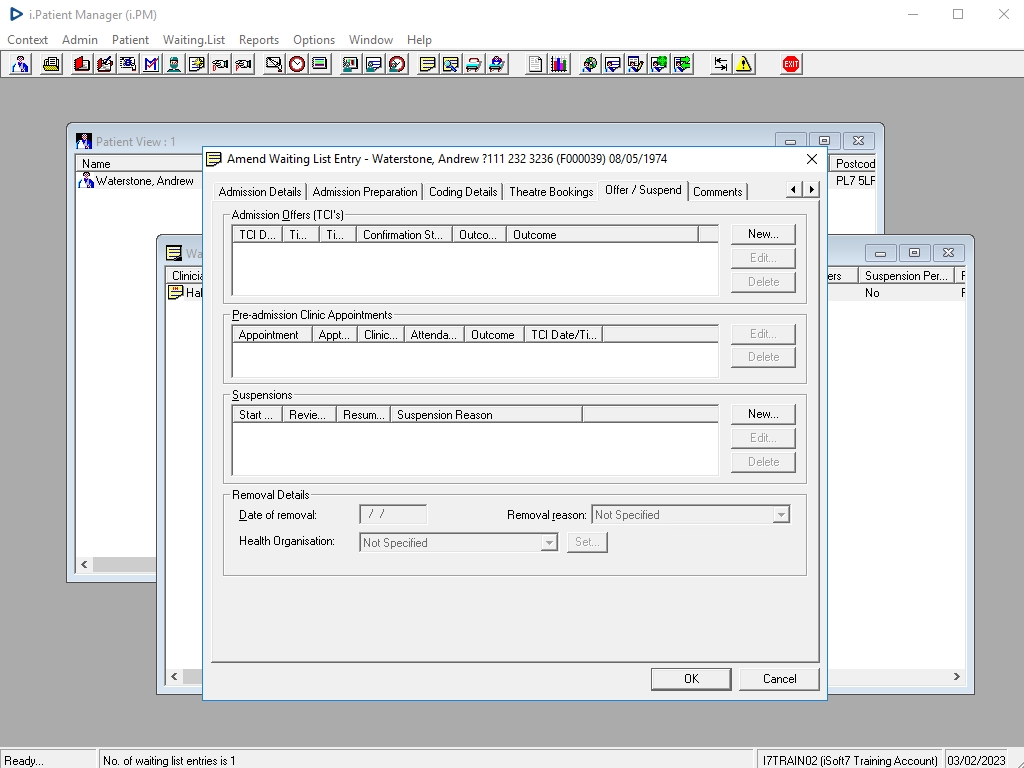The width and height of the screenshot is (1024, 768).
Task: Click the note with yellow starburst icon
Action: (x=197, y=64)
